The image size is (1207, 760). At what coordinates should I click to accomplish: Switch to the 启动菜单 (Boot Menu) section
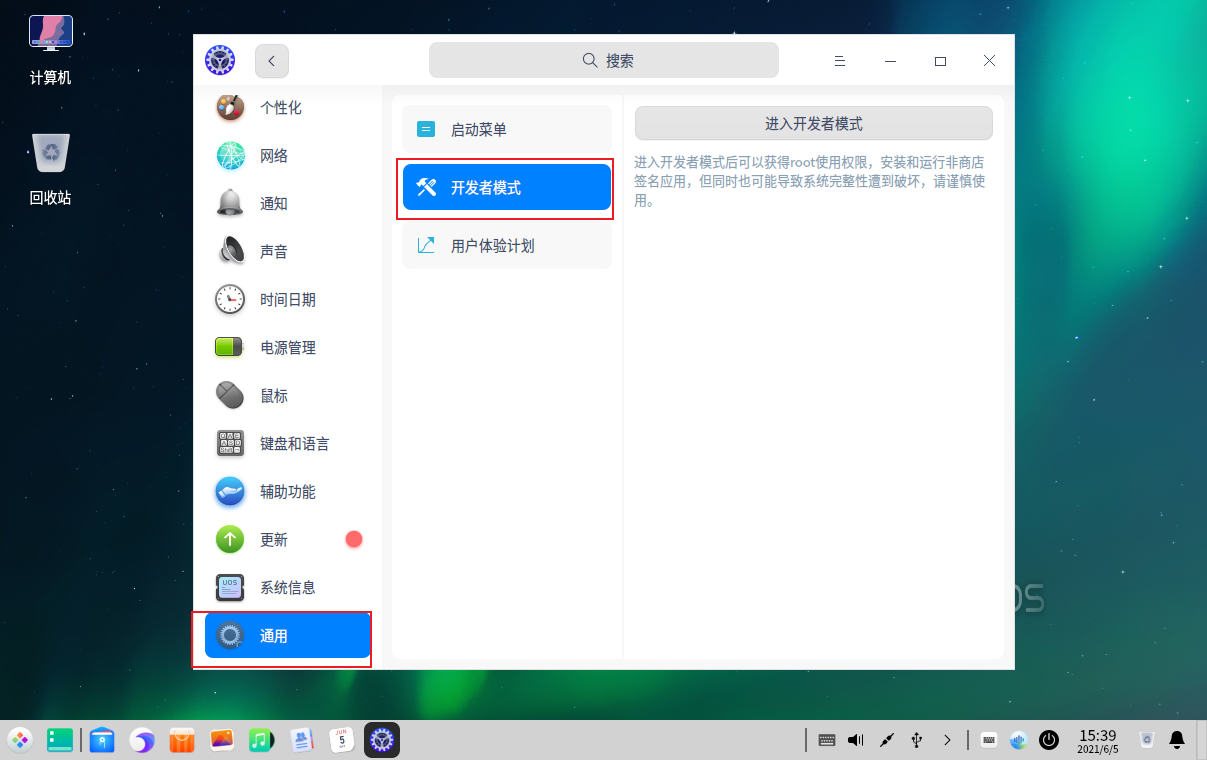pyautogui.click(x=506, y=128)
